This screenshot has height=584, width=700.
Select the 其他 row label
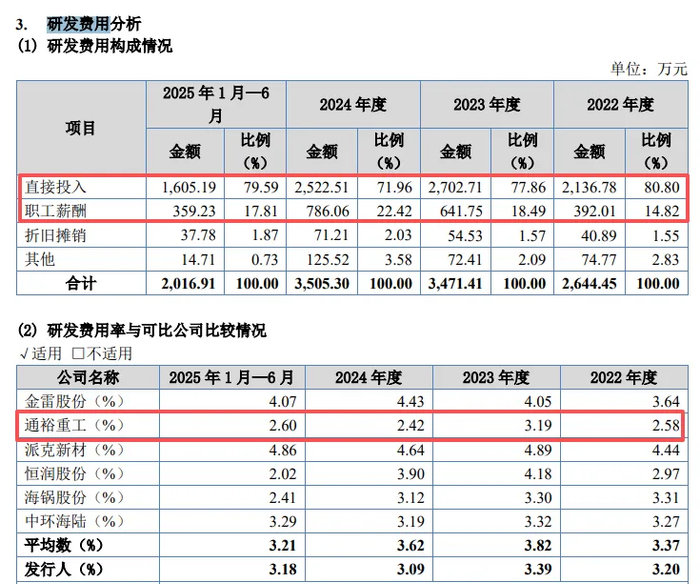40,259
